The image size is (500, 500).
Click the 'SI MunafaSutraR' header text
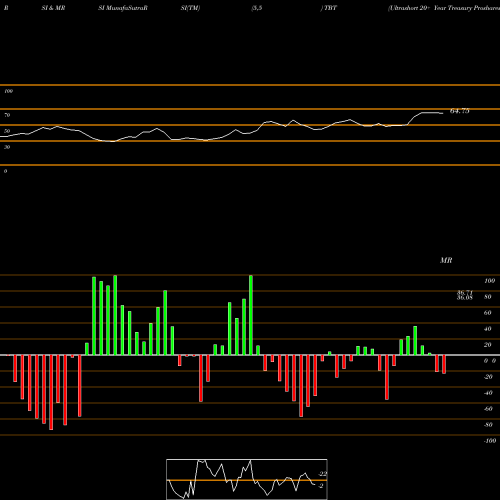[123, 8]
